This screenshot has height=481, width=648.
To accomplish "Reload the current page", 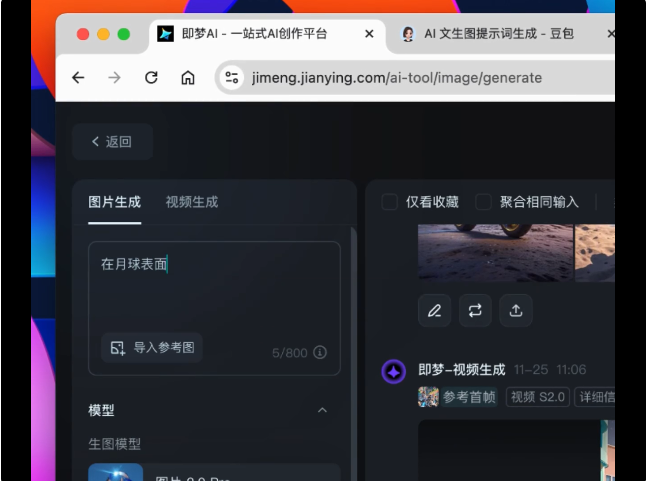I will click(x=151, y=78).
